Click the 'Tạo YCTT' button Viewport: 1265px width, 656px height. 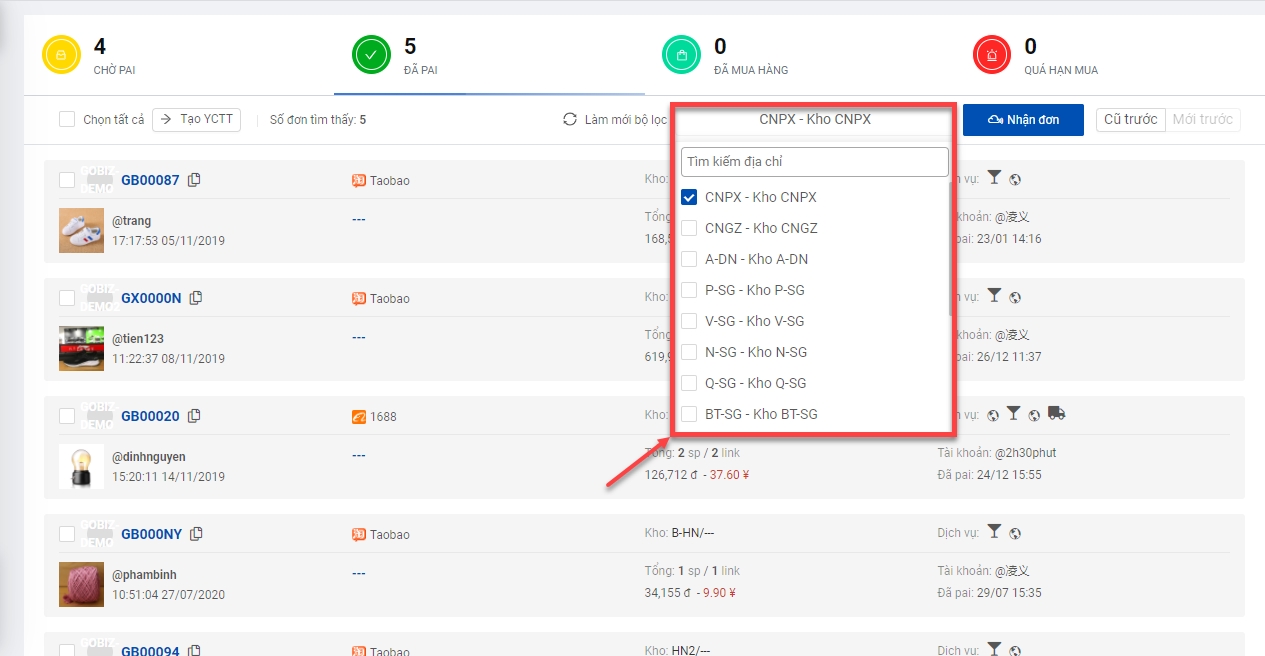pyautogui.click(x=196, y=120)
